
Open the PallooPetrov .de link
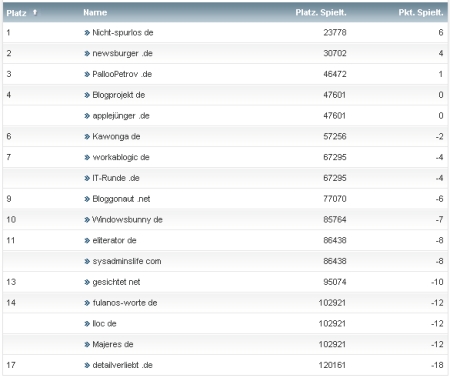[122, 74]
